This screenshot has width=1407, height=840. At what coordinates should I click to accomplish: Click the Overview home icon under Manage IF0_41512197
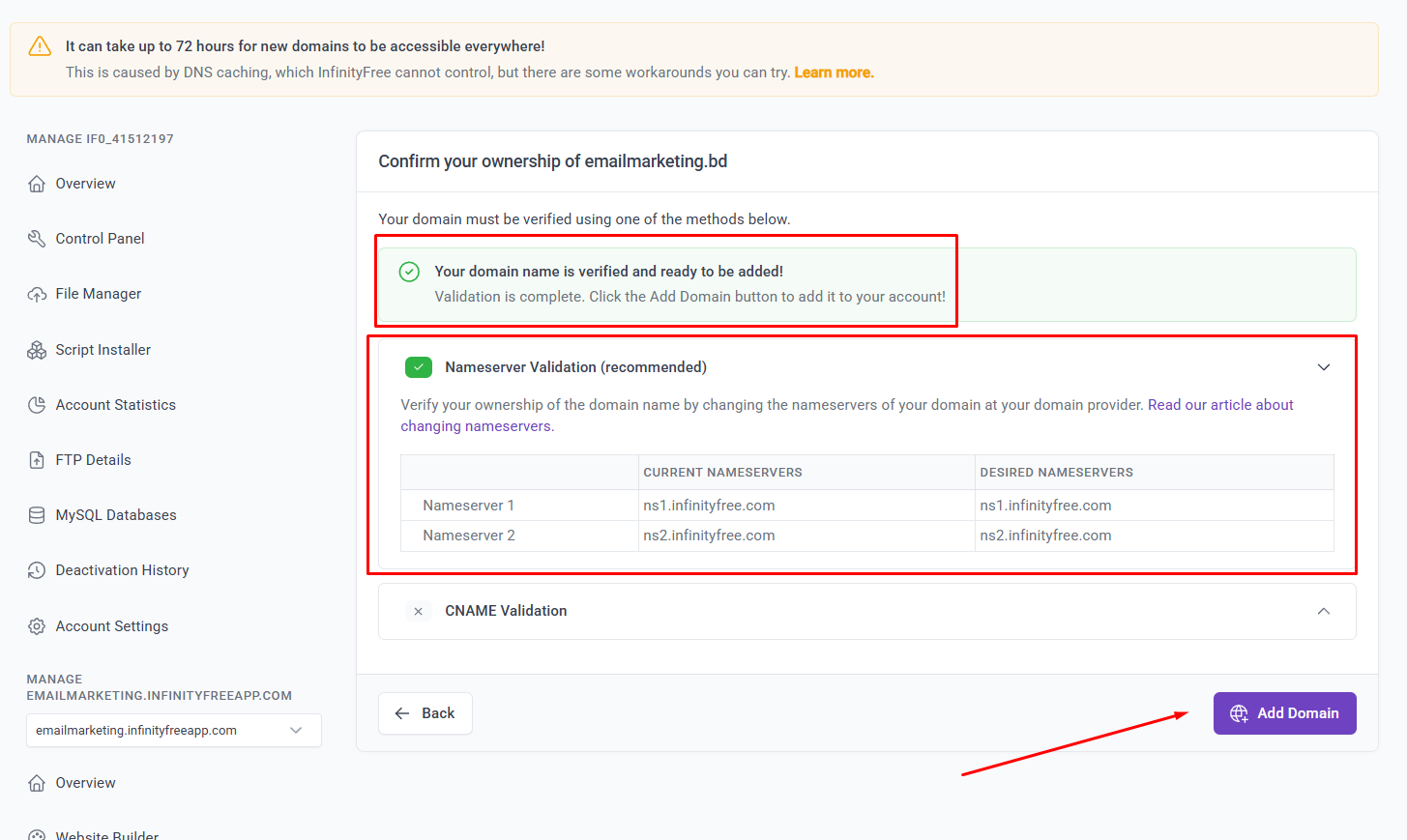(37, 184)
